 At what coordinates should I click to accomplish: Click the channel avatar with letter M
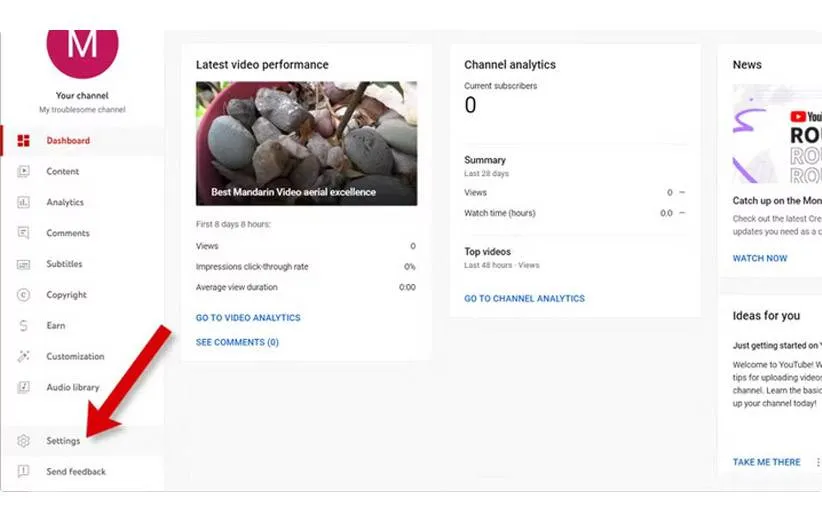pos(82,45)
